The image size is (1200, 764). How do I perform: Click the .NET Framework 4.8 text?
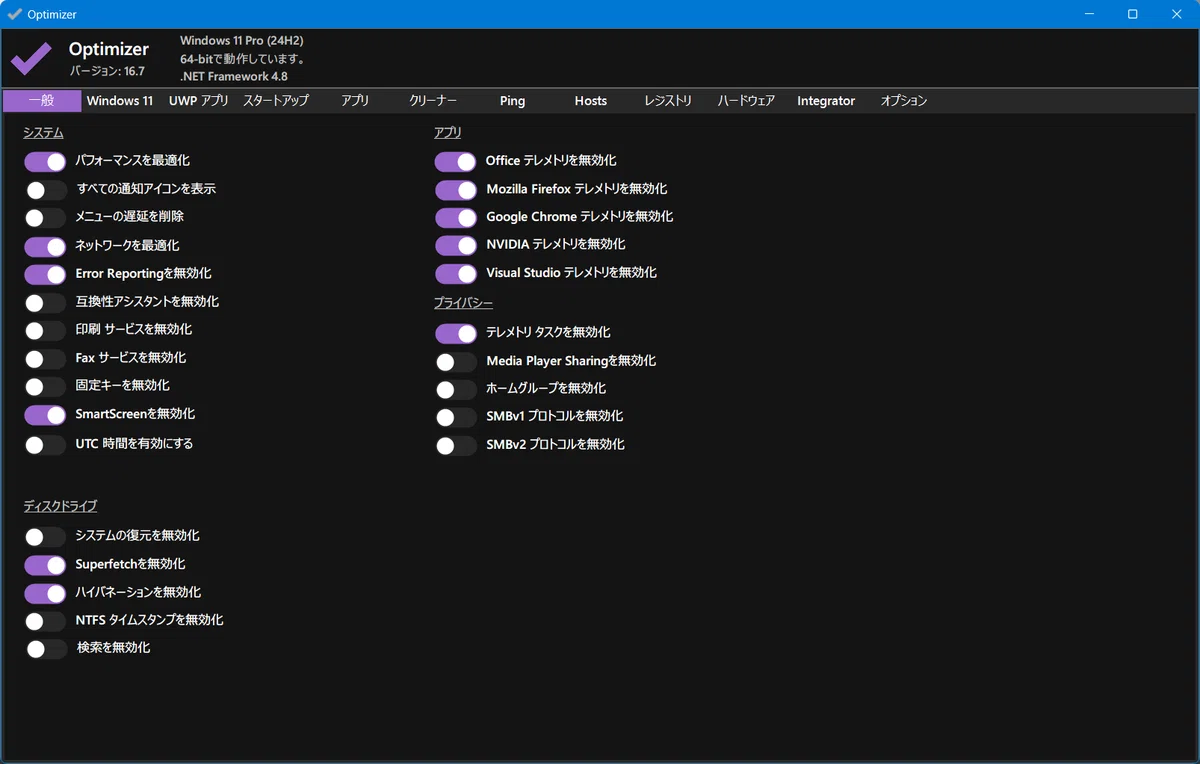pos(234,76)
